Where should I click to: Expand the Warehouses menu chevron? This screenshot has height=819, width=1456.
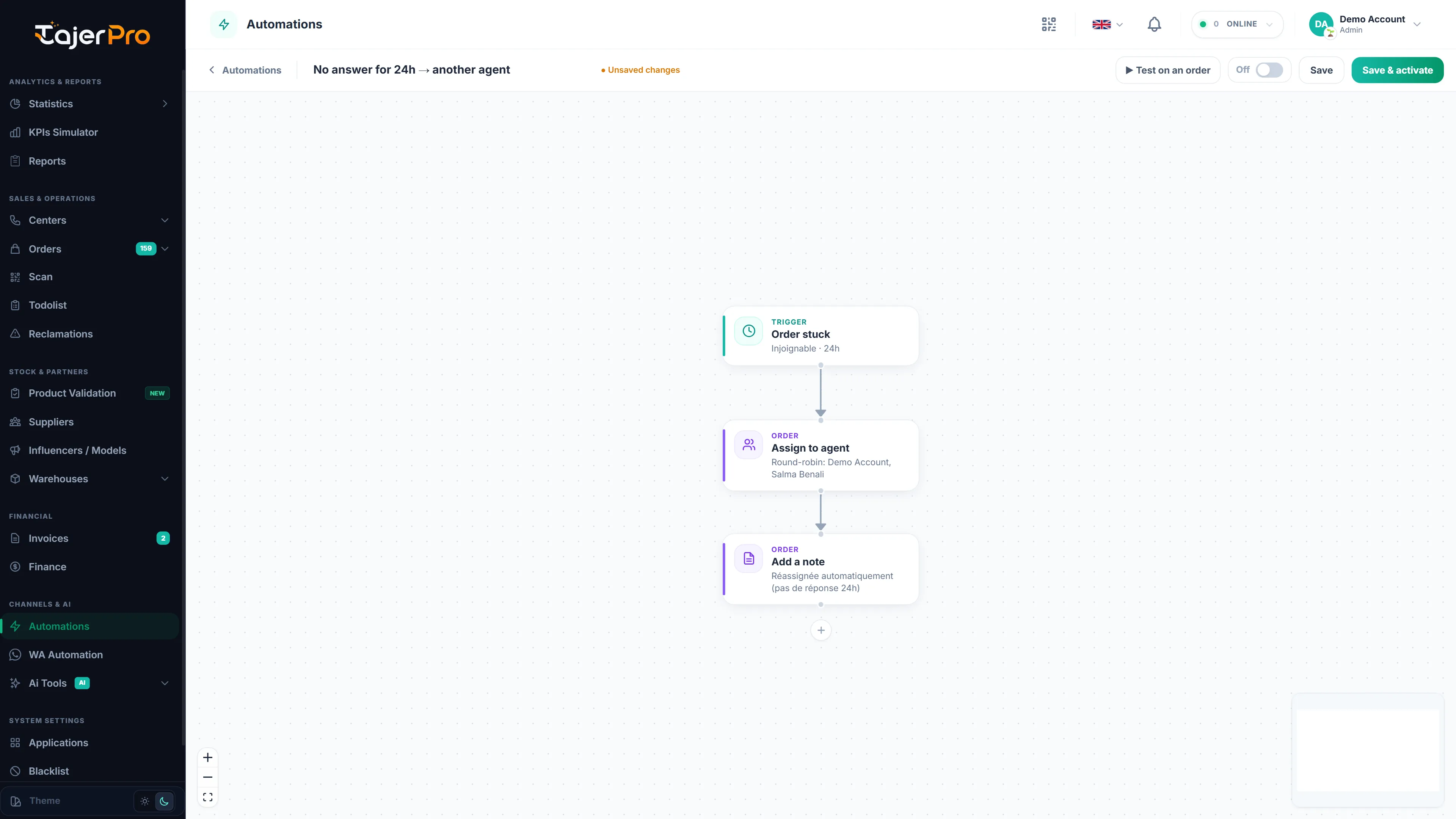coord(165,479)
